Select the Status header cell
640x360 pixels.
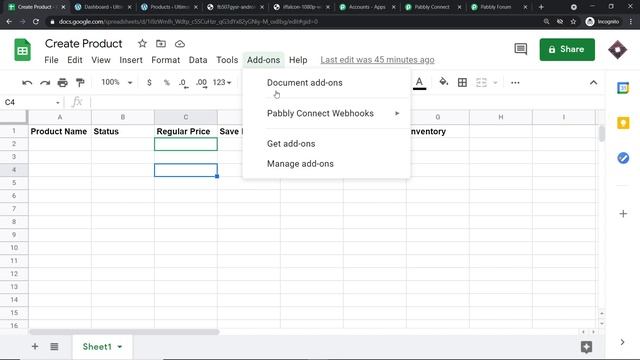point(123,131)
